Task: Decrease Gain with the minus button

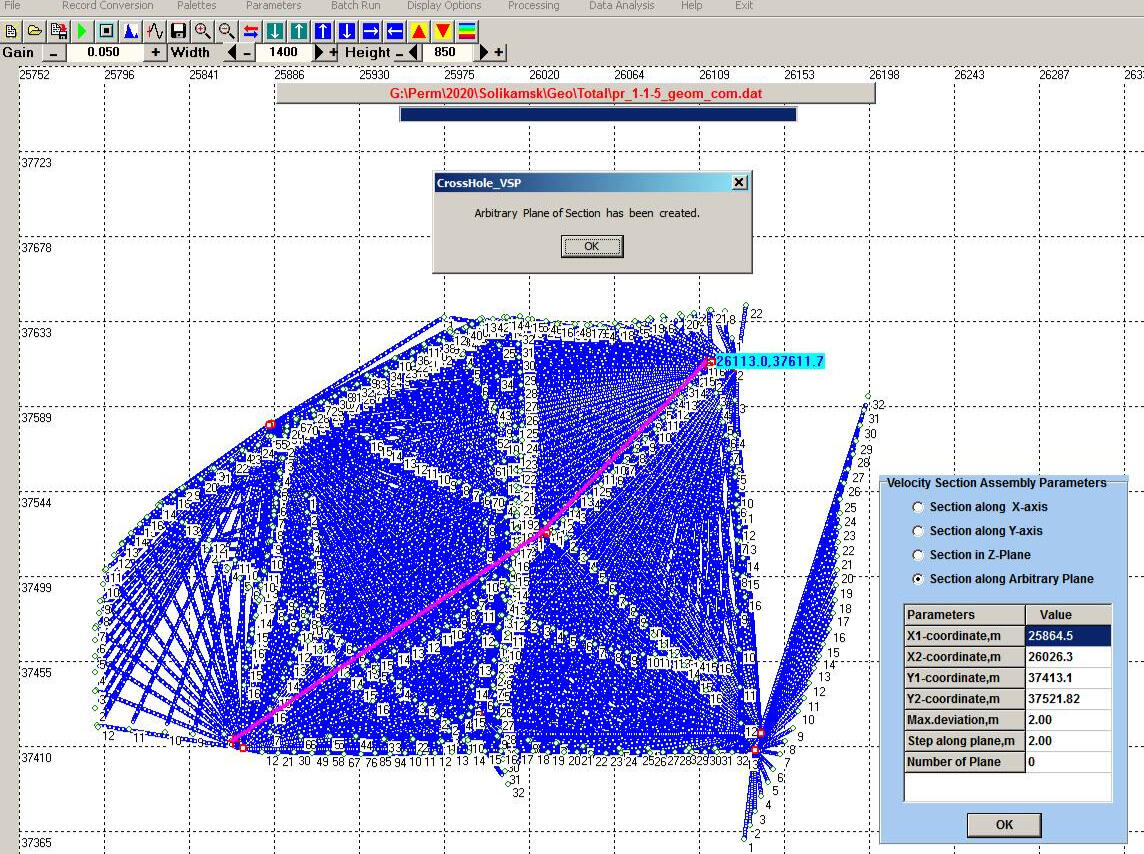Action: pyautogui.click(x=53, y=52)
